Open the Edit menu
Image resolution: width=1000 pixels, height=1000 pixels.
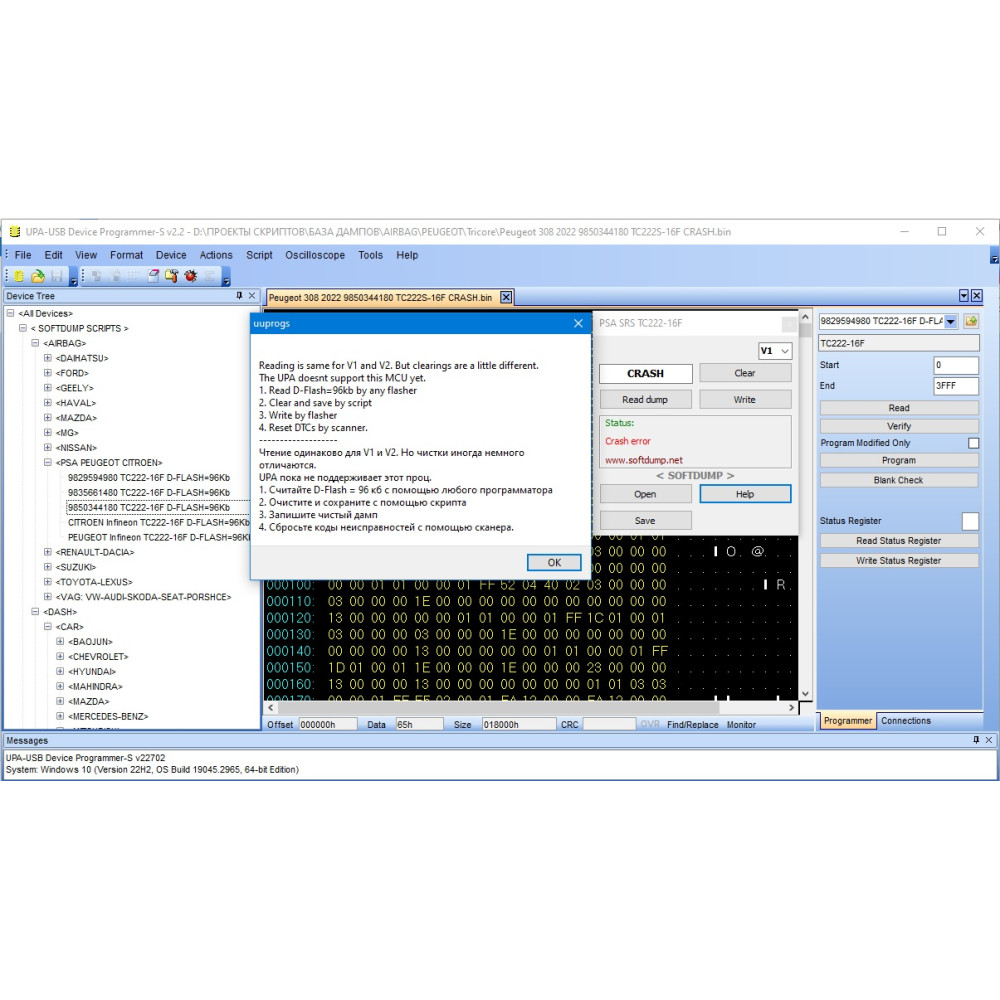[54, 255]
